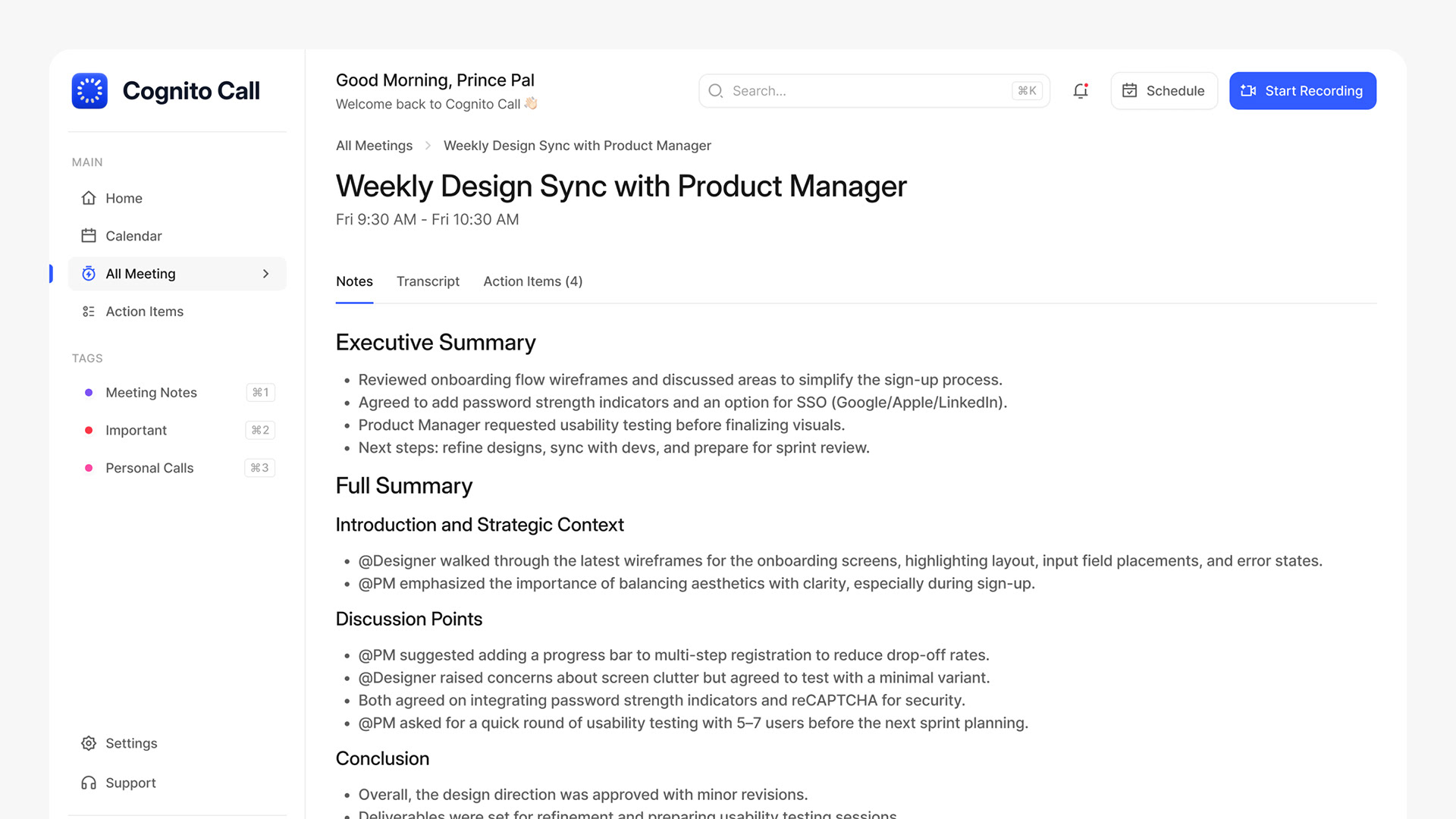1456x819 pixels.
Task: Switch to the Transcript tab
Action: click(428, 281)
